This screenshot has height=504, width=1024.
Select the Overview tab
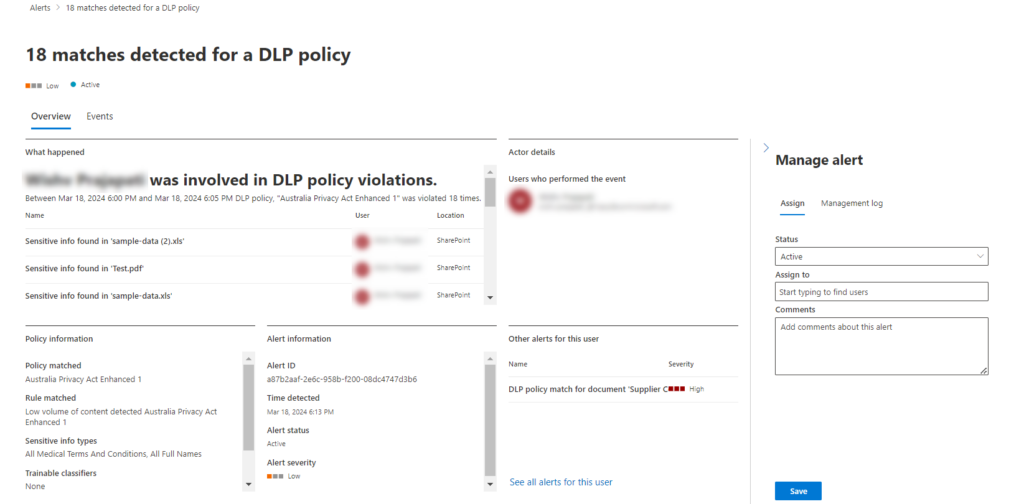(50, 116)
